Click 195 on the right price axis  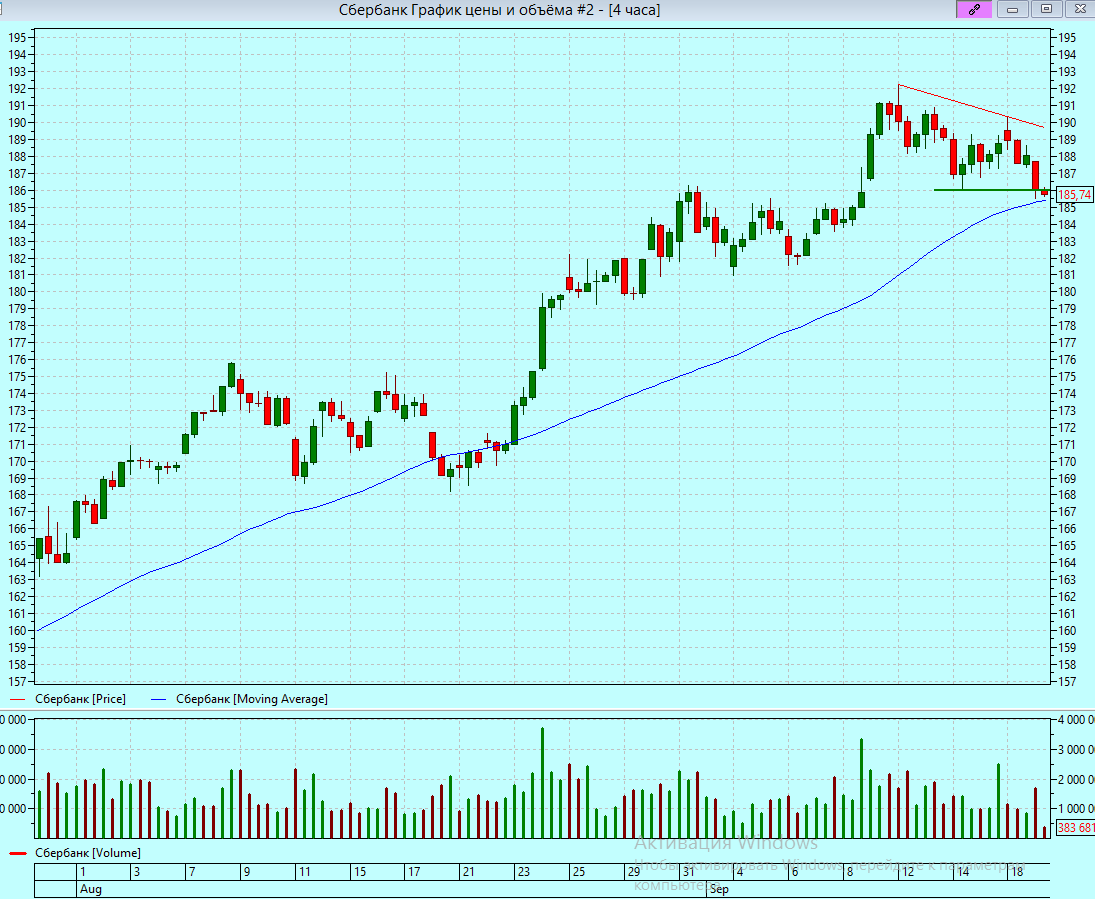pos(1067,38)
